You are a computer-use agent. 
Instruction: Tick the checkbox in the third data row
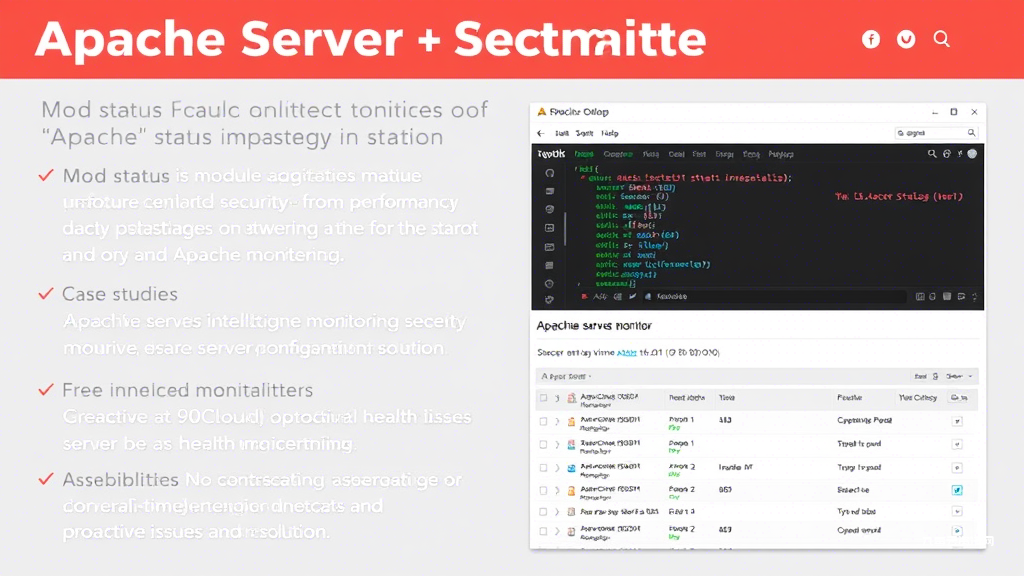[543, 468]
